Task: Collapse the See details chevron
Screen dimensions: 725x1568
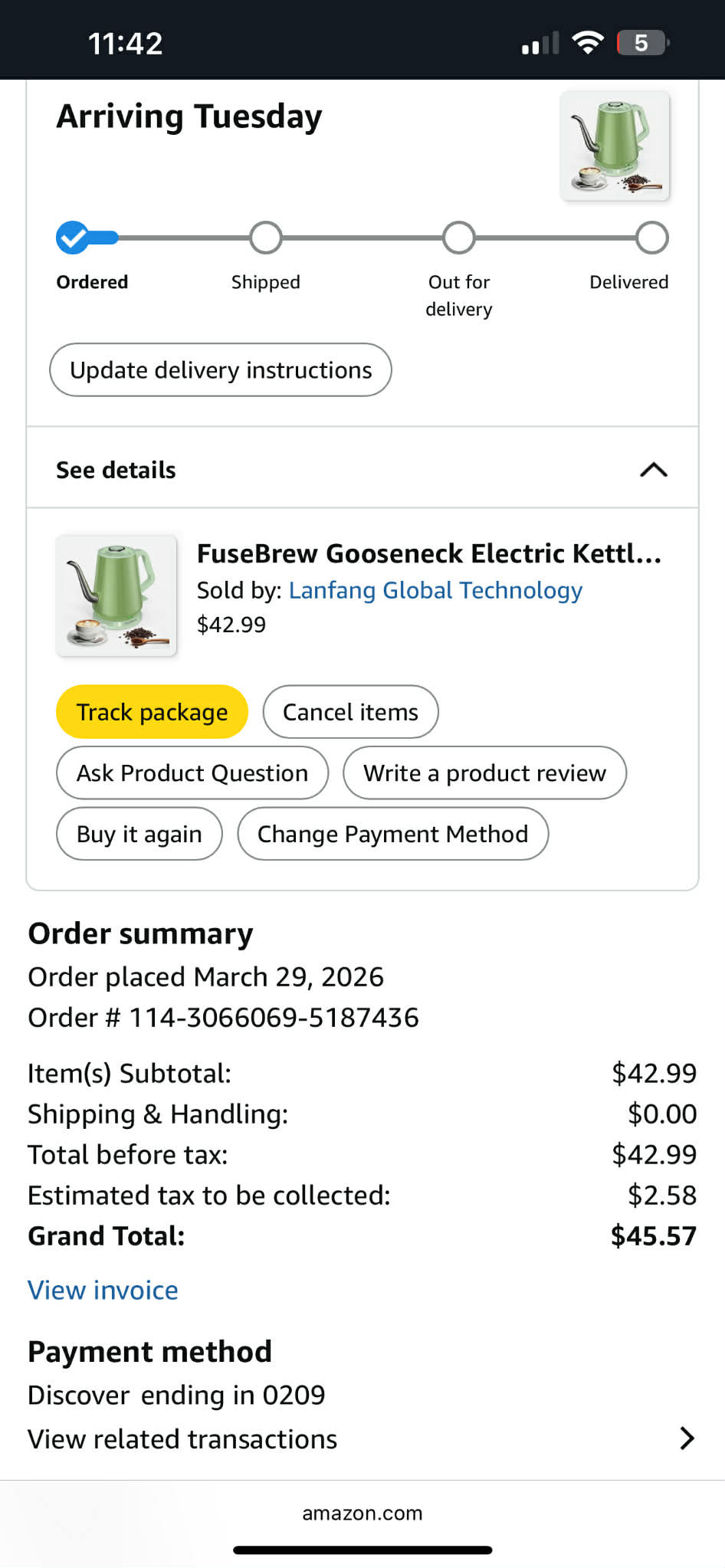Action: point(654,470)
